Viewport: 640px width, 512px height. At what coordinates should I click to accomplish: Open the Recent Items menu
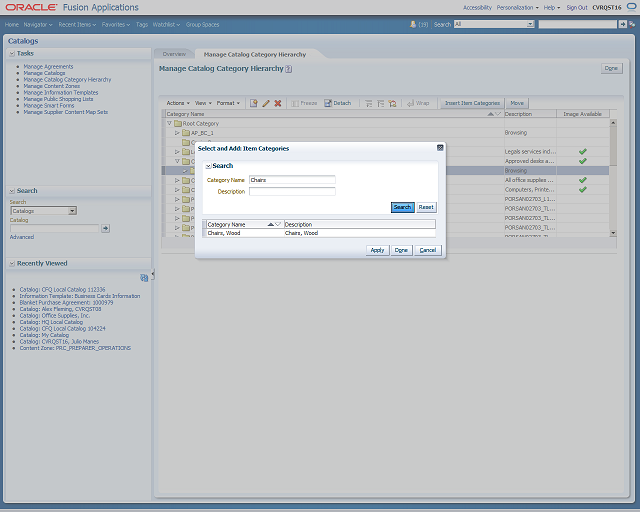(x=77, y=24)
